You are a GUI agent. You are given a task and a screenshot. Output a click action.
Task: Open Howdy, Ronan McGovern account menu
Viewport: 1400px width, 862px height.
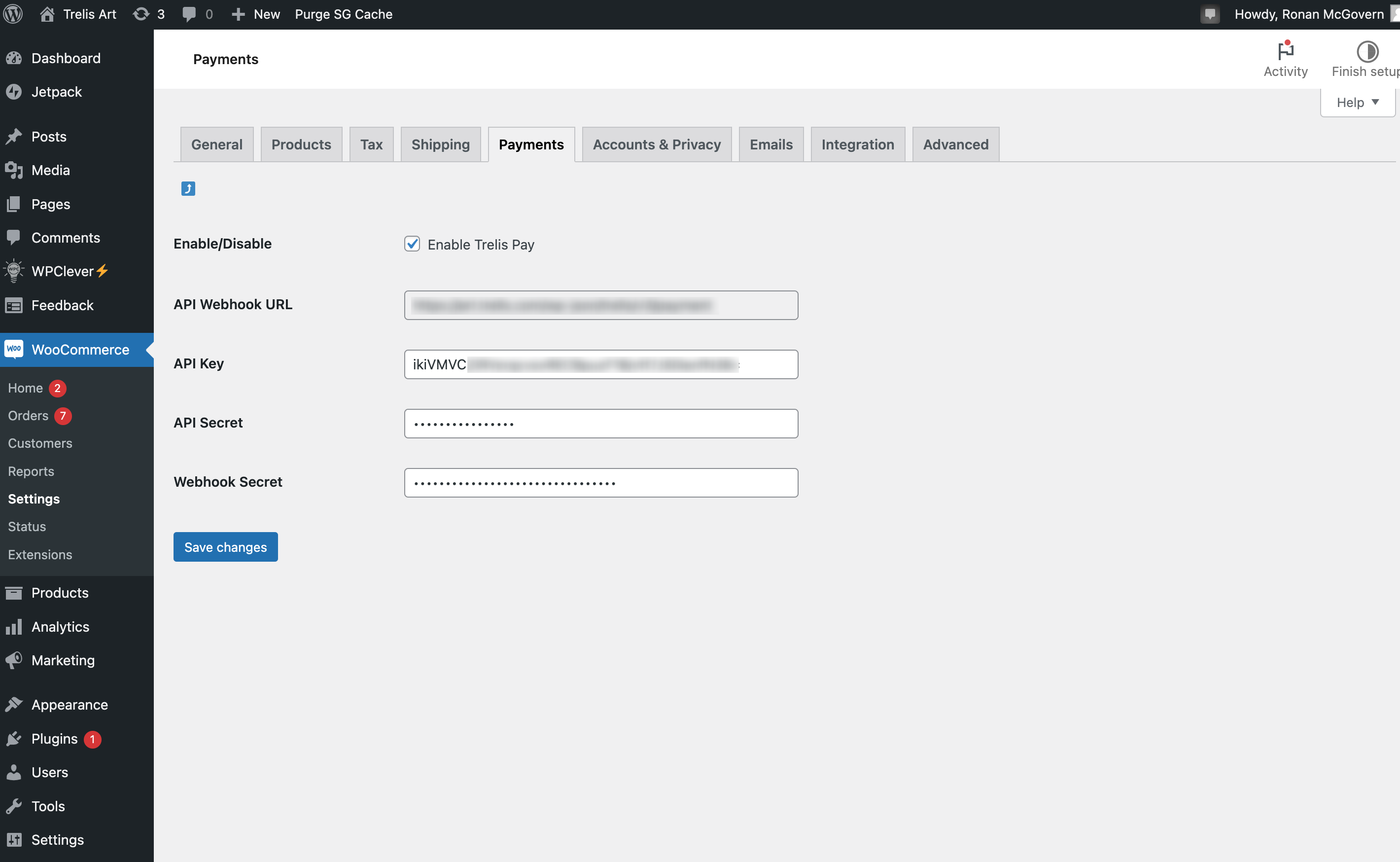pos(1309,14)
